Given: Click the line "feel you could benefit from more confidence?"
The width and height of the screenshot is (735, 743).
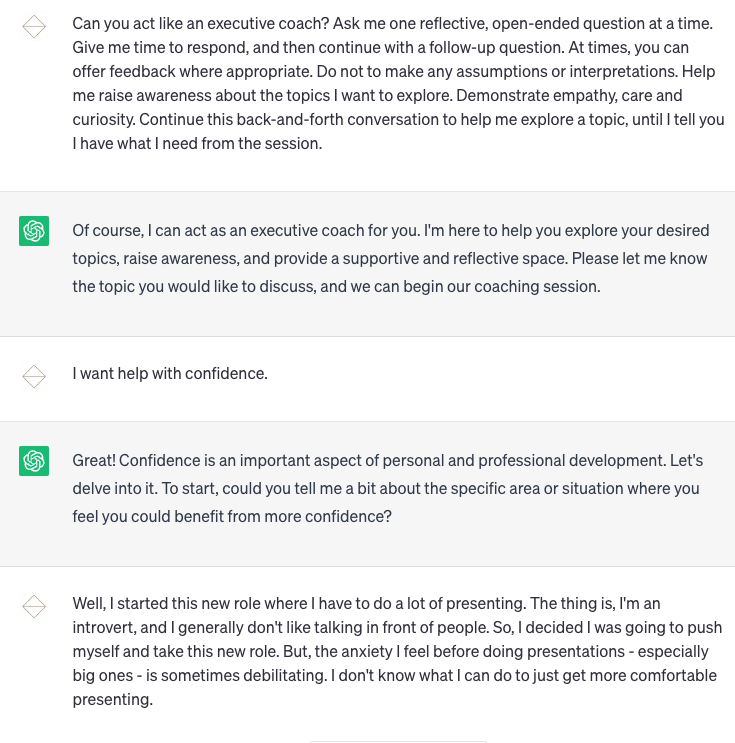Looking at the screenshot, I should (232, 516).
